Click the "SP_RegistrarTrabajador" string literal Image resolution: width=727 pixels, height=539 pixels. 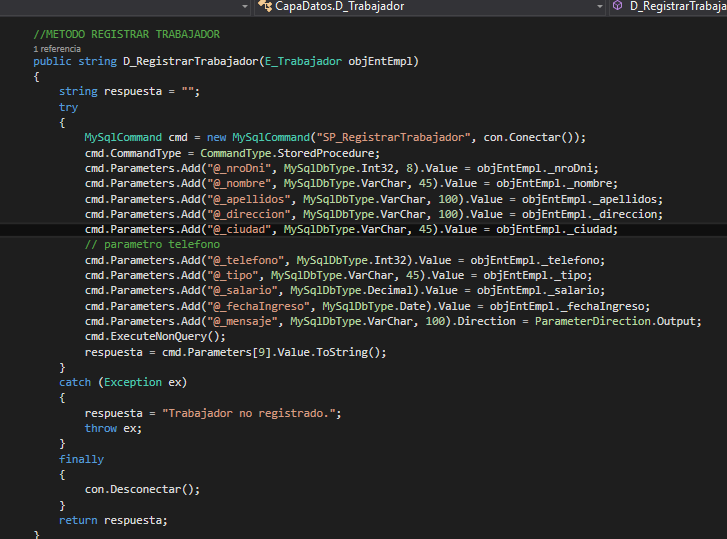point(393,138)
